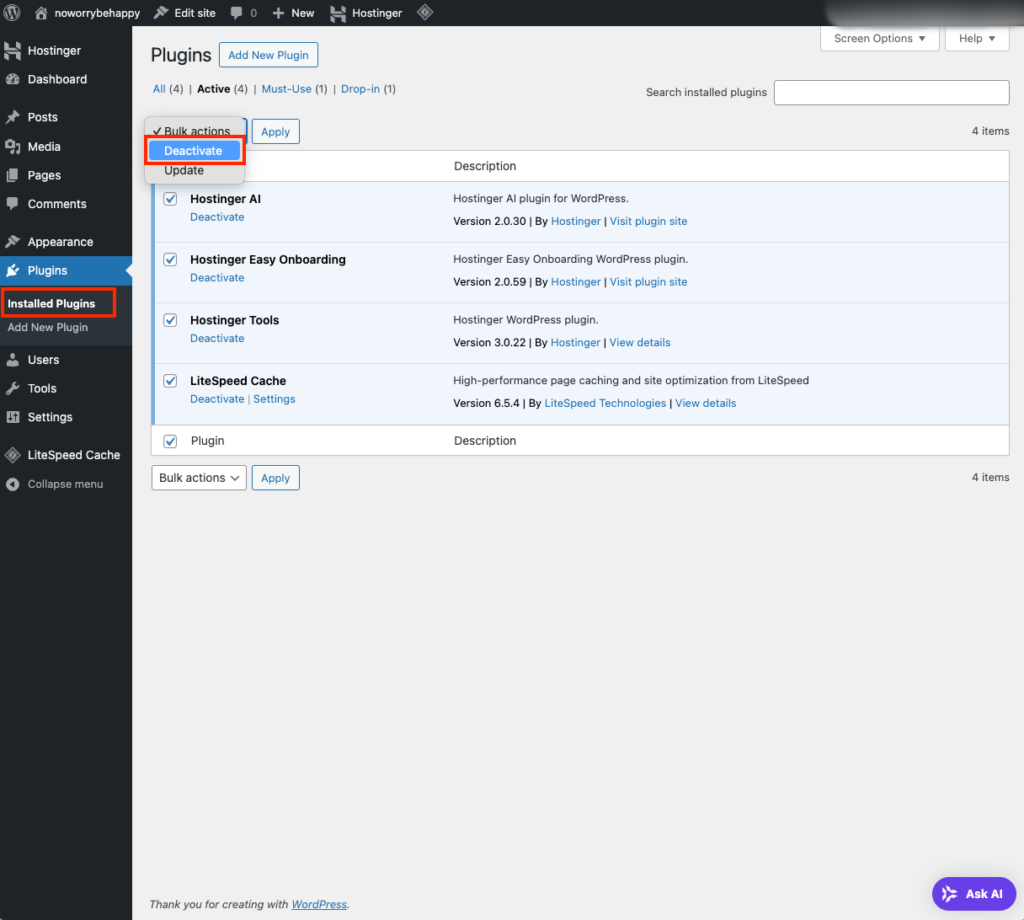Click the Settings sliders icon in sidebar
Image resolution: width=1024 pixels, height=920 pixels.
coord(12,417)
